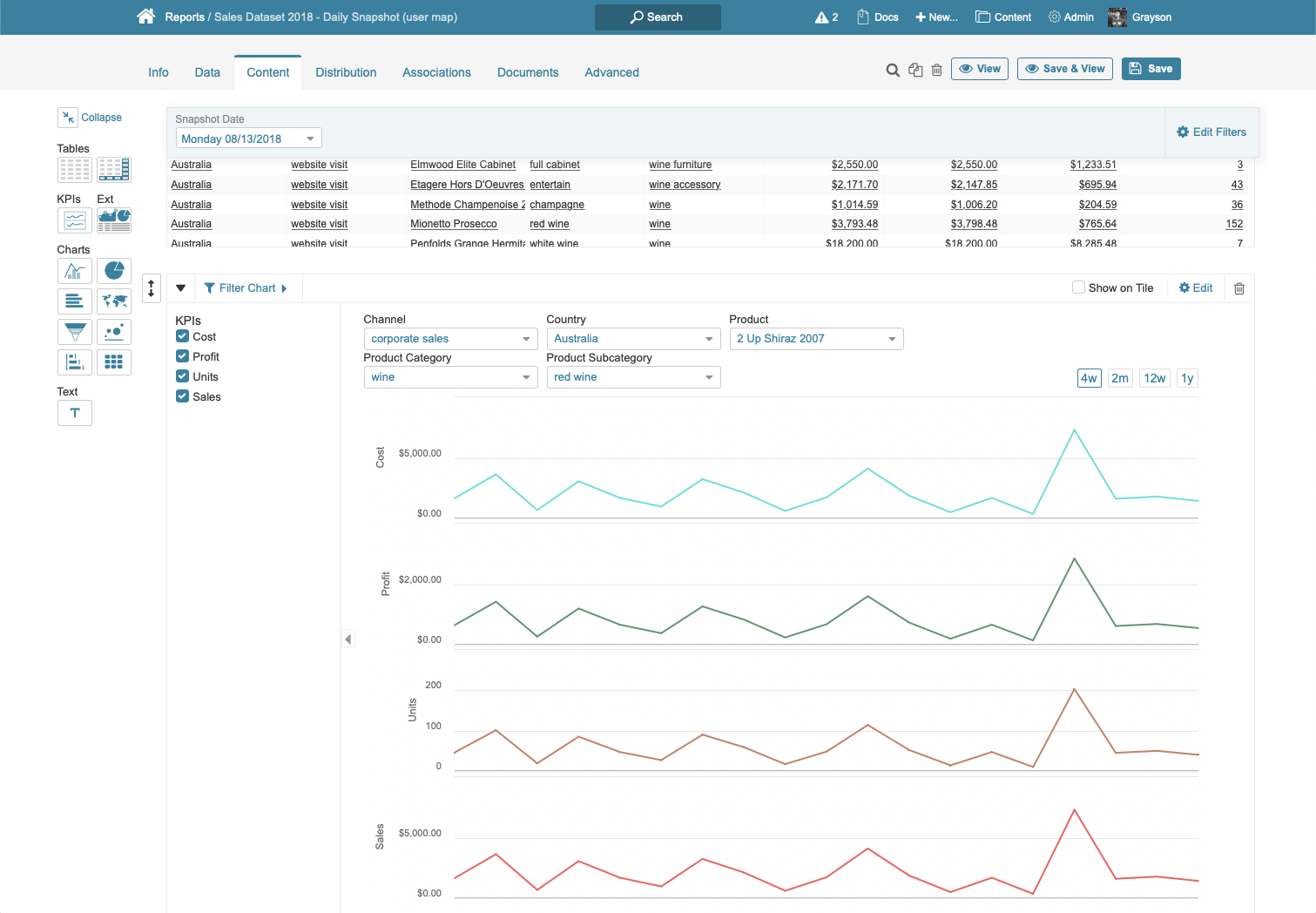Switch to the Distribution tab
This screenshot has height=913, width=1316.
coord(346,72)
